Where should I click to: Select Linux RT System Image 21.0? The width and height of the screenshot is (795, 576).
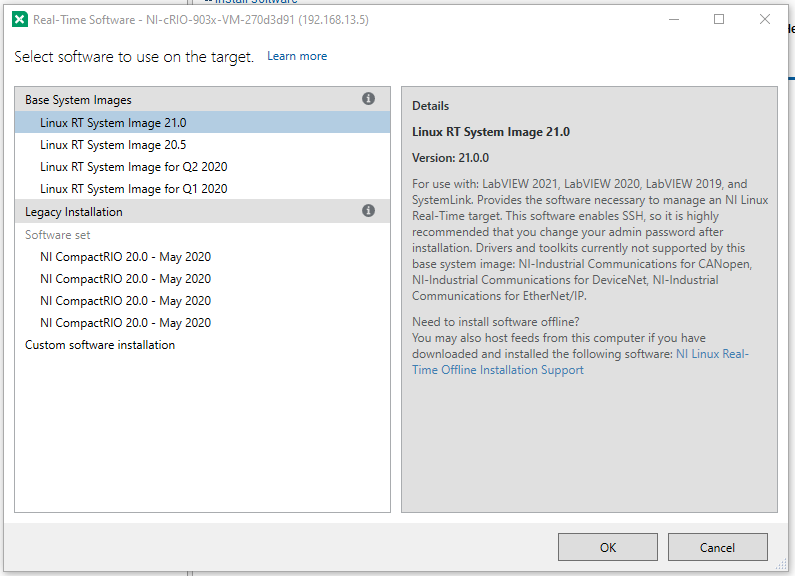pyautogui.click(x=202, y=123)
